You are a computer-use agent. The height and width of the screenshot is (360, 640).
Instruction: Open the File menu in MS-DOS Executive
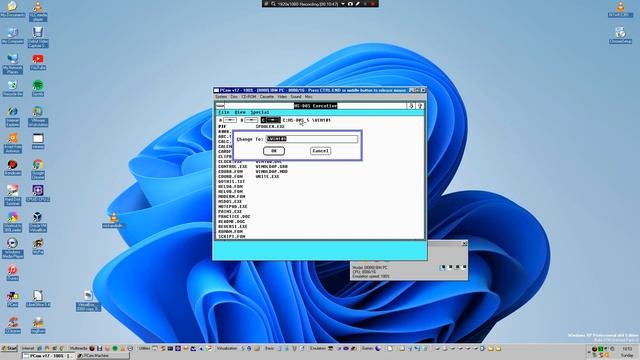point(224,112)
